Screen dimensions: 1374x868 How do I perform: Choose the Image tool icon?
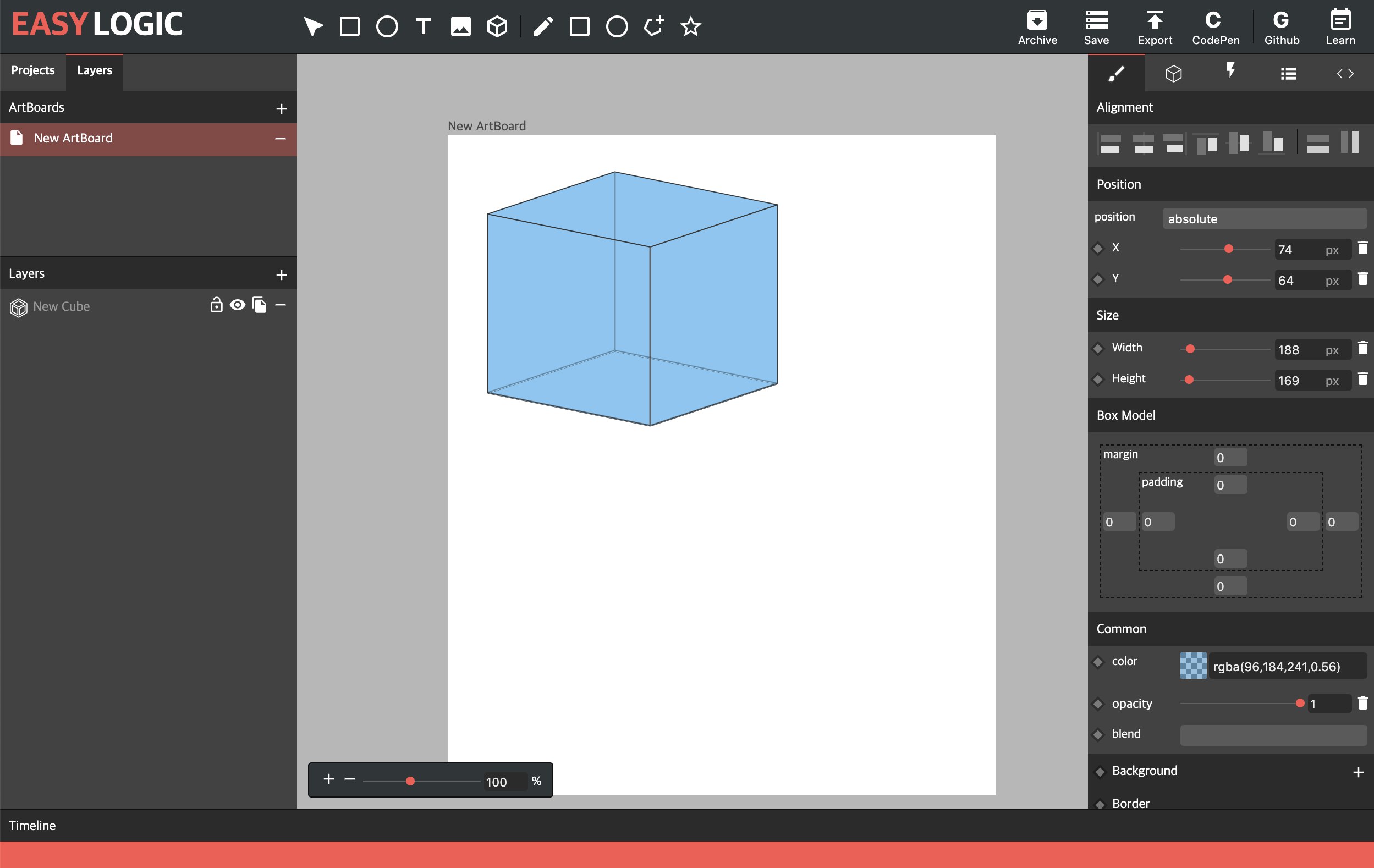point(460,26)
